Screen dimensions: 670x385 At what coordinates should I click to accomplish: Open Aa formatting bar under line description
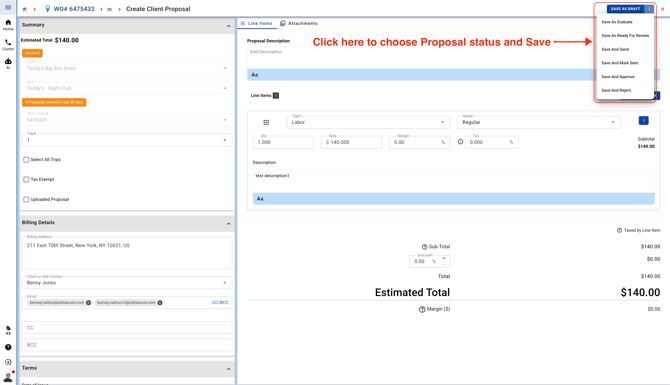click(260, 199)
